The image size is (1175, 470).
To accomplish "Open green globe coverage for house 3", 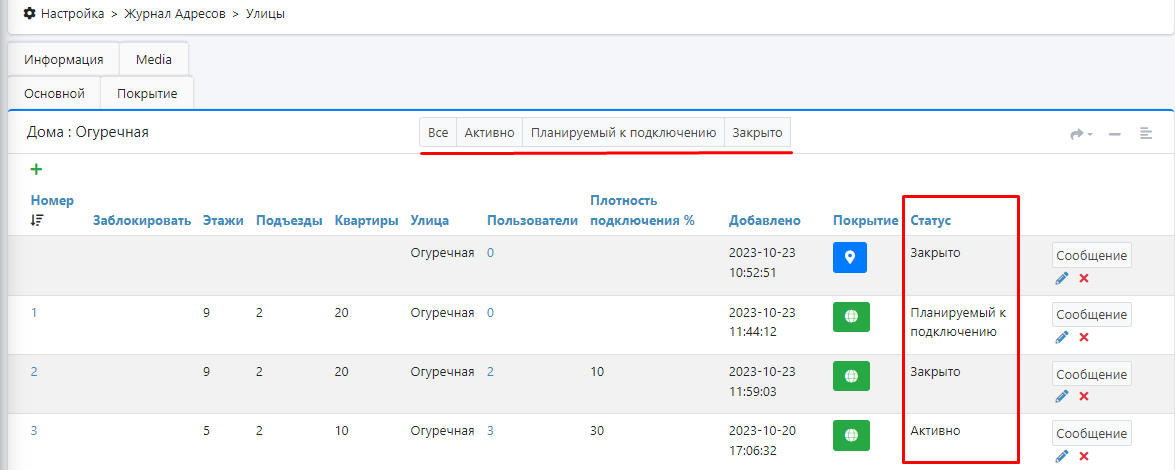I will click(x=850, y=435).
